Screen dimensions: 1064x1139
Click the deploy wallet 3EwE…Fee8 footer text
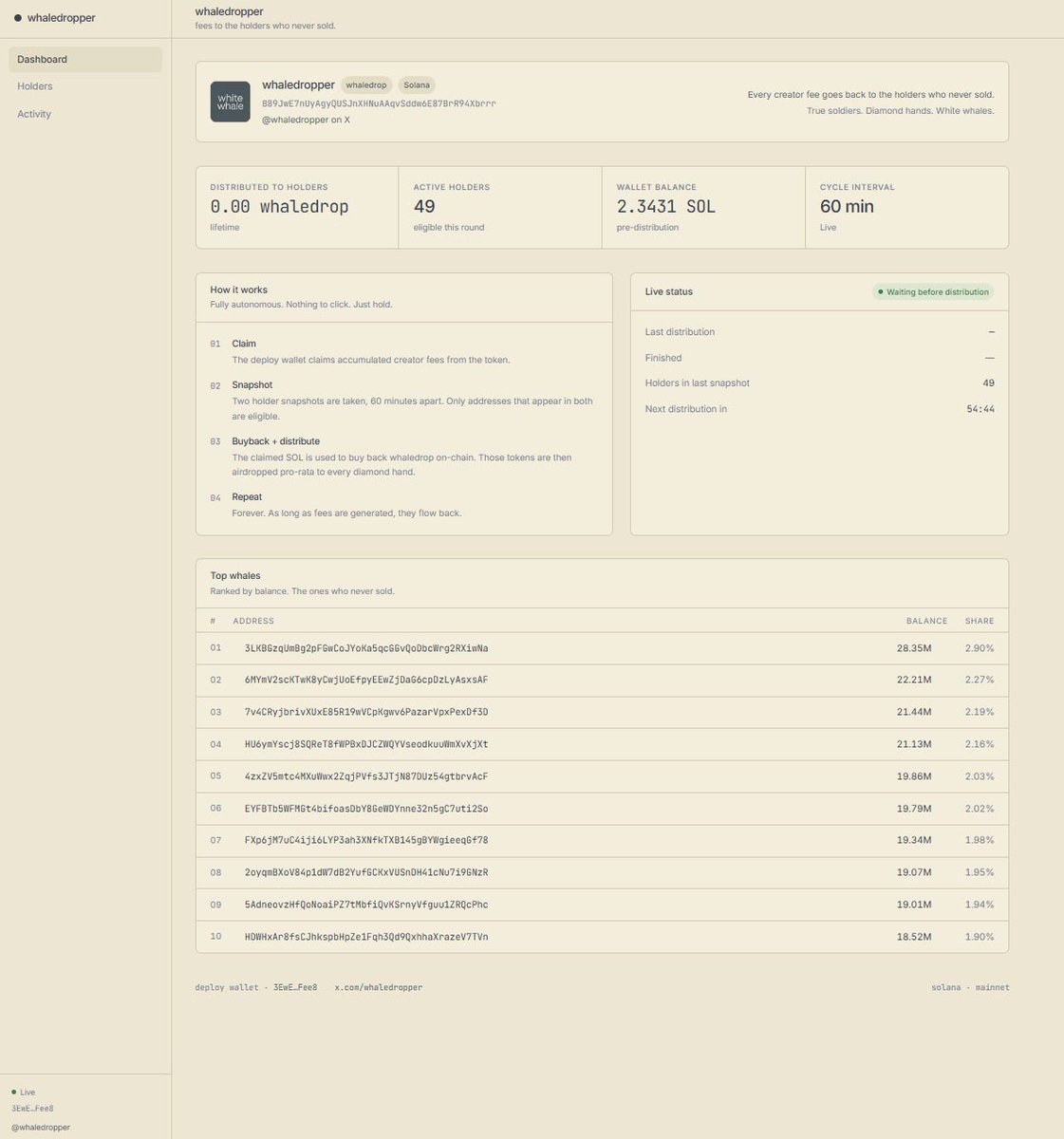pyautogui.click(x=256, y=987)
